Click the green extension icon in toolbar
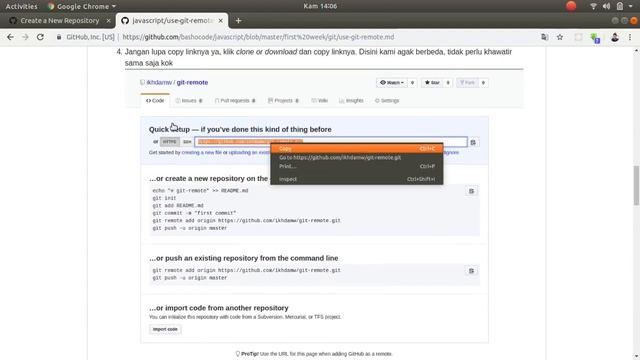The image size is (640, 360). coord(595,38)
